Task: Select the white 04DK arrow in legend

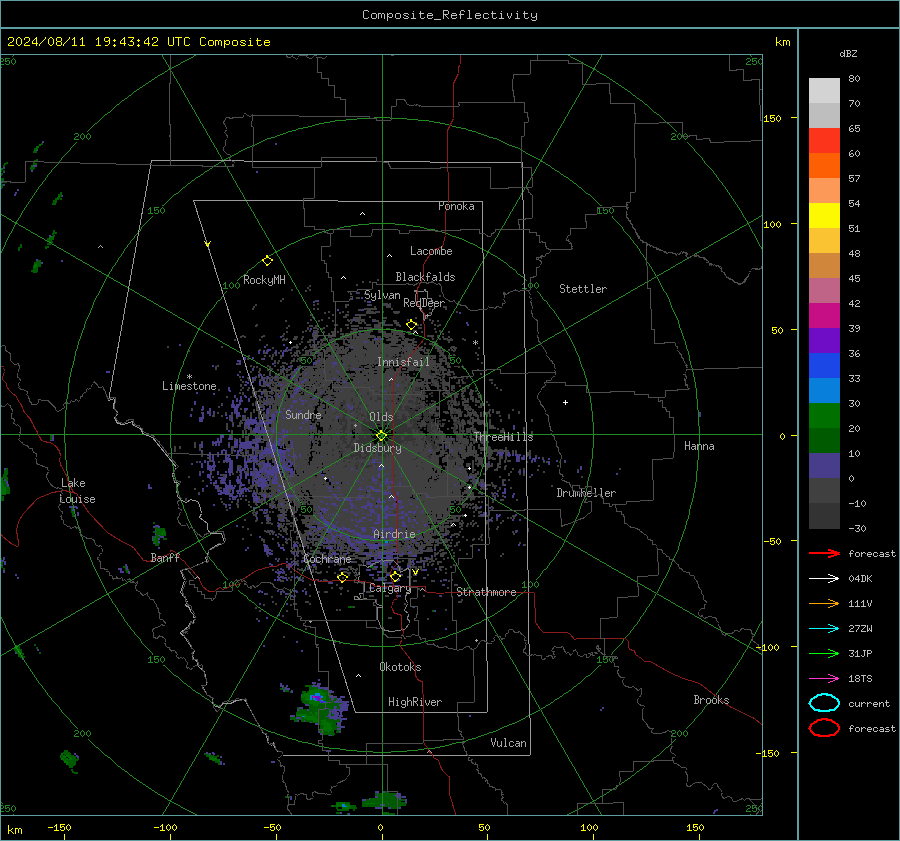Action: 824,579
